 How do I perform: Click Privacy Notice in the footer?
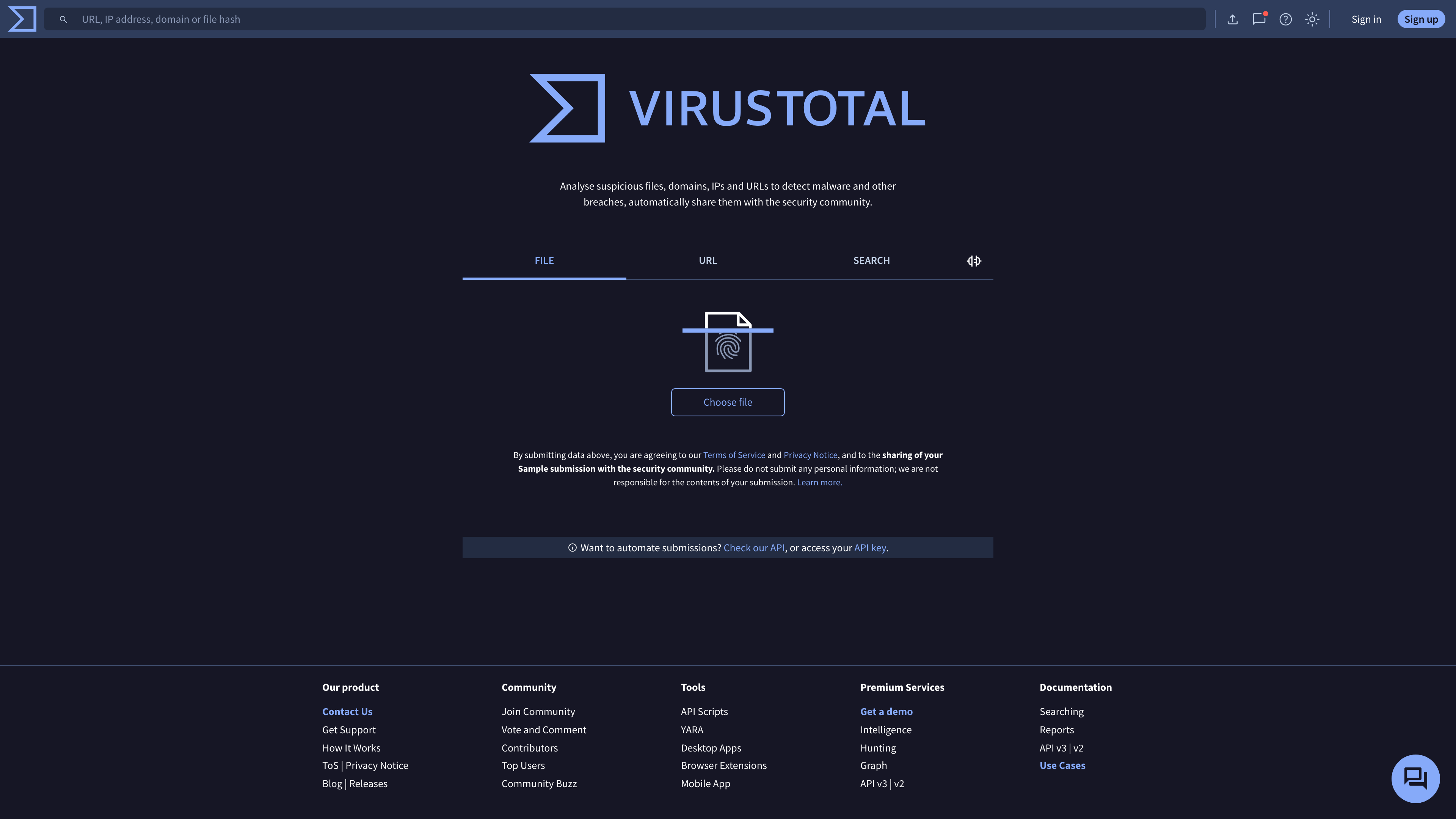pyautogui.click(x=377, y=765)
